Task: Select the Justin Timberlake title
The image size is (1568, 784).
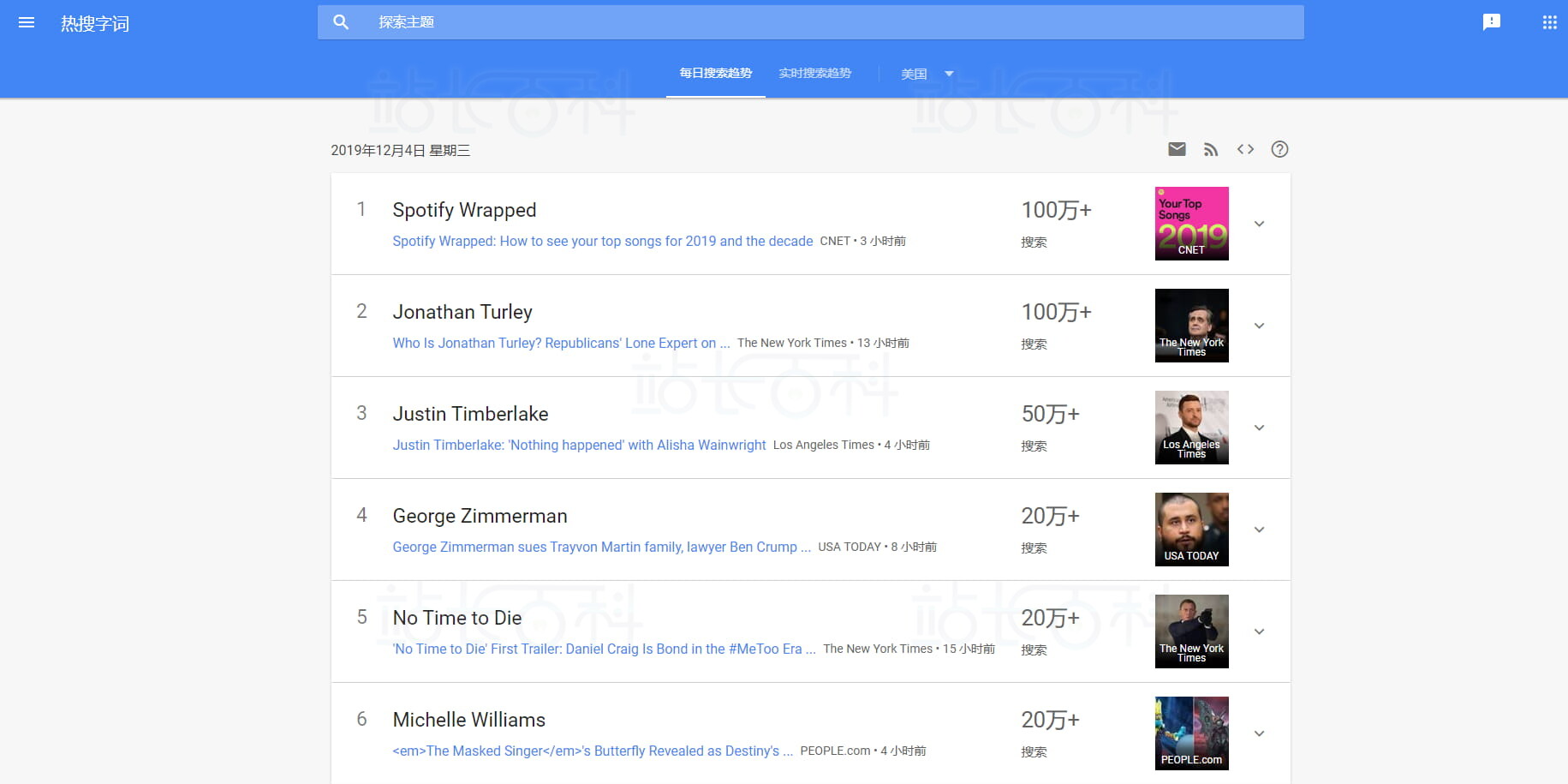Action: click(470, 415)
